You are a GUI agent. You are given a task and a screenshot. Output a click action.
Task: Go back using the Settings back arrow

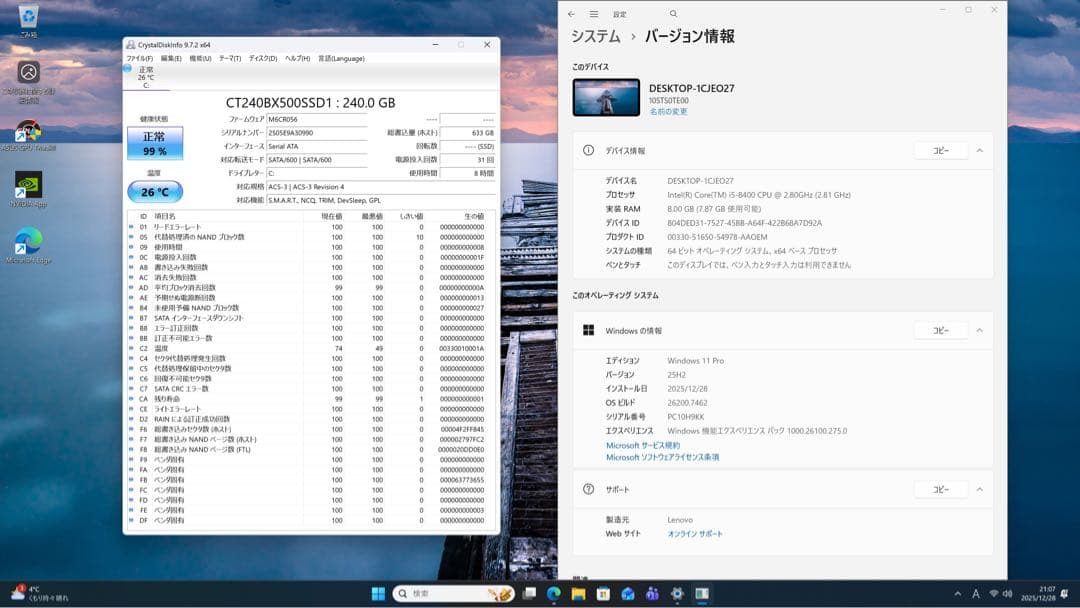(570, 14)
